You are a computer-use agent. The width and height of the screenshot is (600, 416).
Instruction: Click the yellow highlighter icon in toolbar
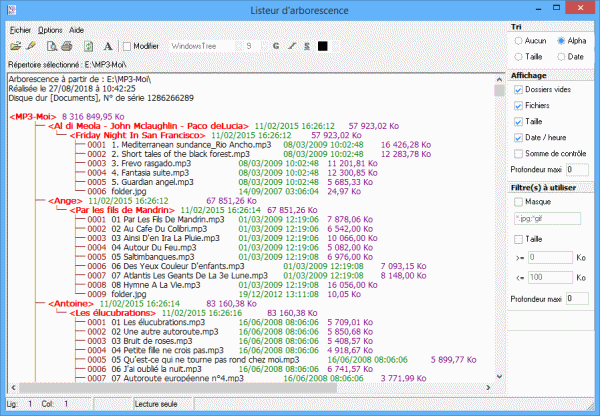point(31,46)
